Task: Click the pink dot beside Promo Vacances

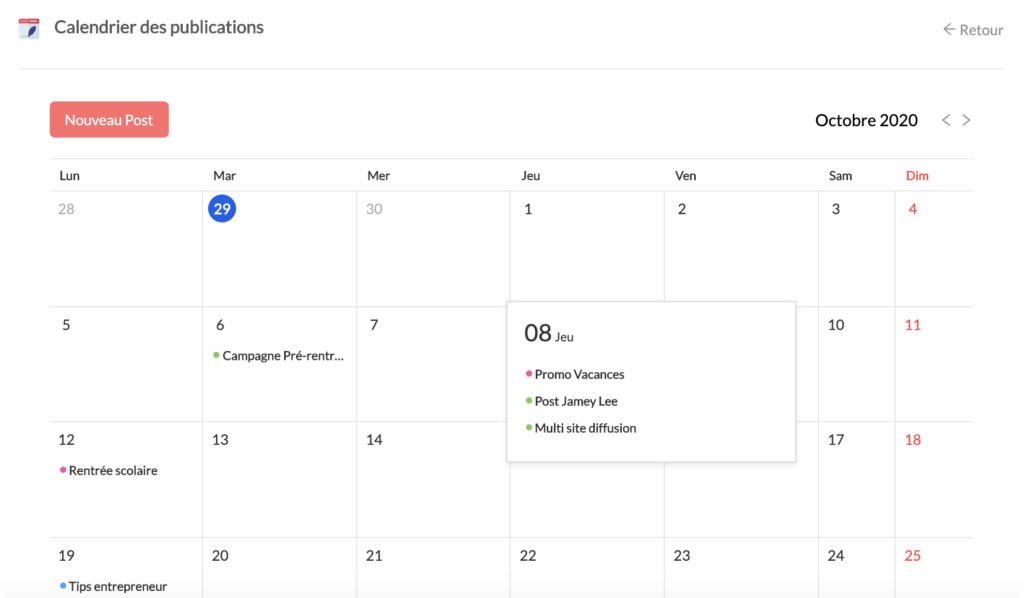Action: click(529, 374)
